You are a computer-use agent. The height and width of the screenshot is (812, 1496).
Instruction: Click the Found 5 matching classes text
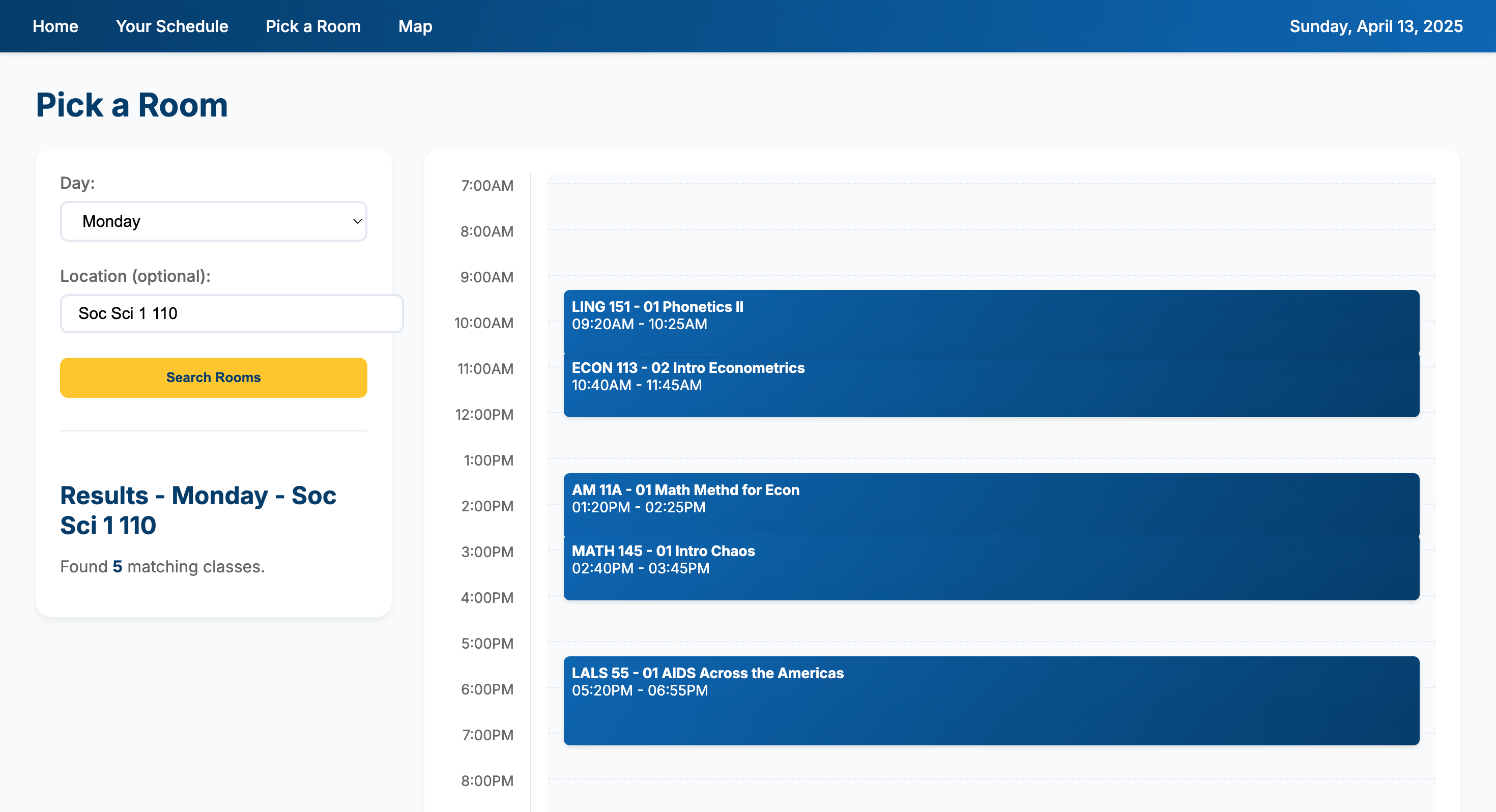point(163,566)
